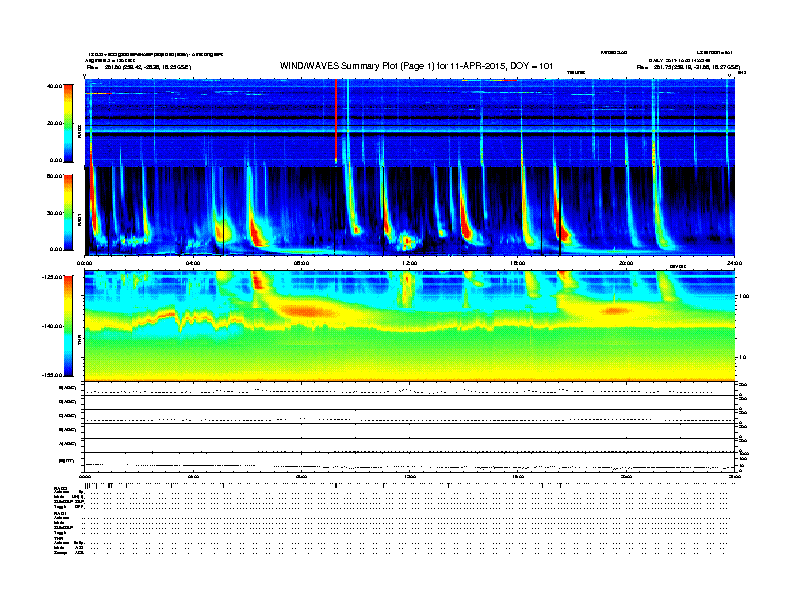Click '04:00' on the upper spectrogram time axis
Image resolution: width=792 pixels, height=612 pixels.
(x=193, y=263)
